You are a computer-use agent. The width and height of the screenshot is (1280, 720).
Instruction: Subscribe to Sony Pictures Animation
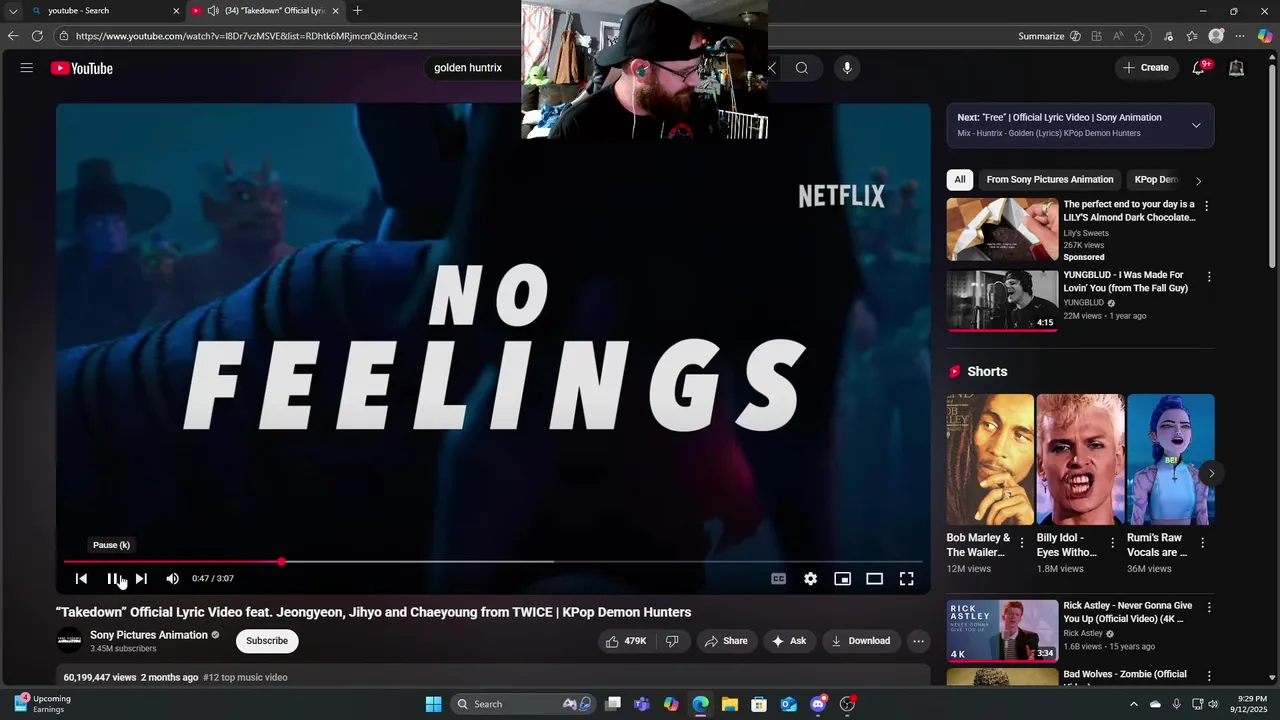[x=267, y=641]
